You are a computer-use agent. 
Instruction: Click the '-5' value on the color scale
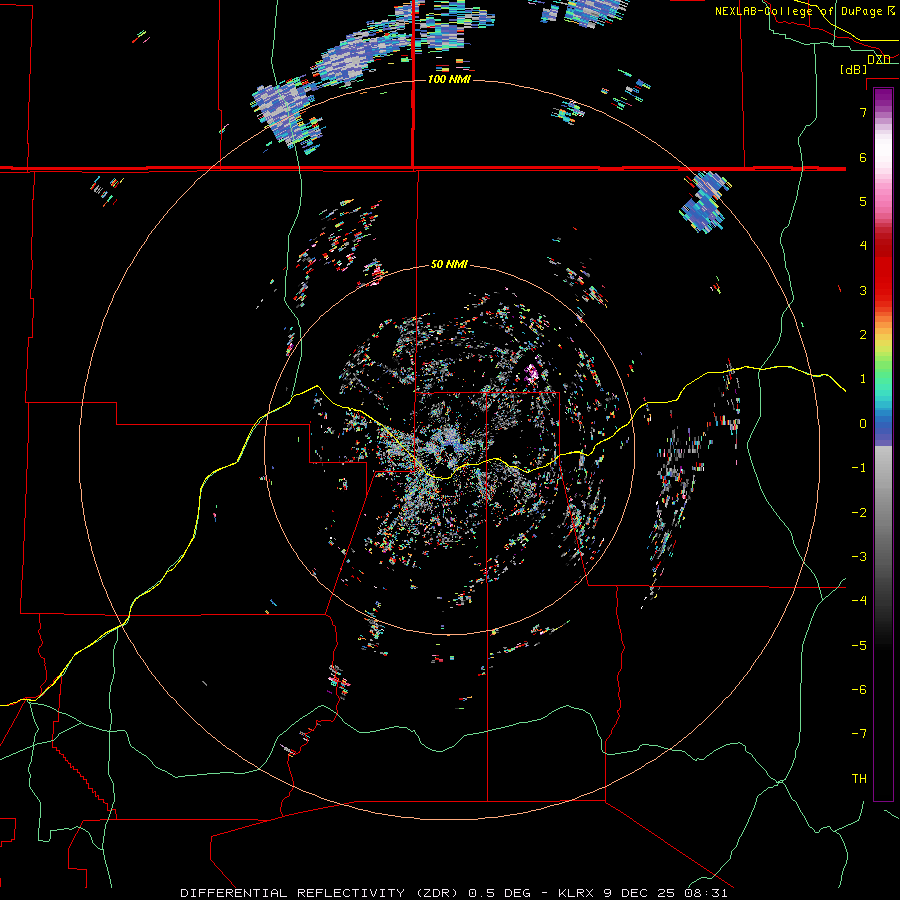[x=859, y=646]
